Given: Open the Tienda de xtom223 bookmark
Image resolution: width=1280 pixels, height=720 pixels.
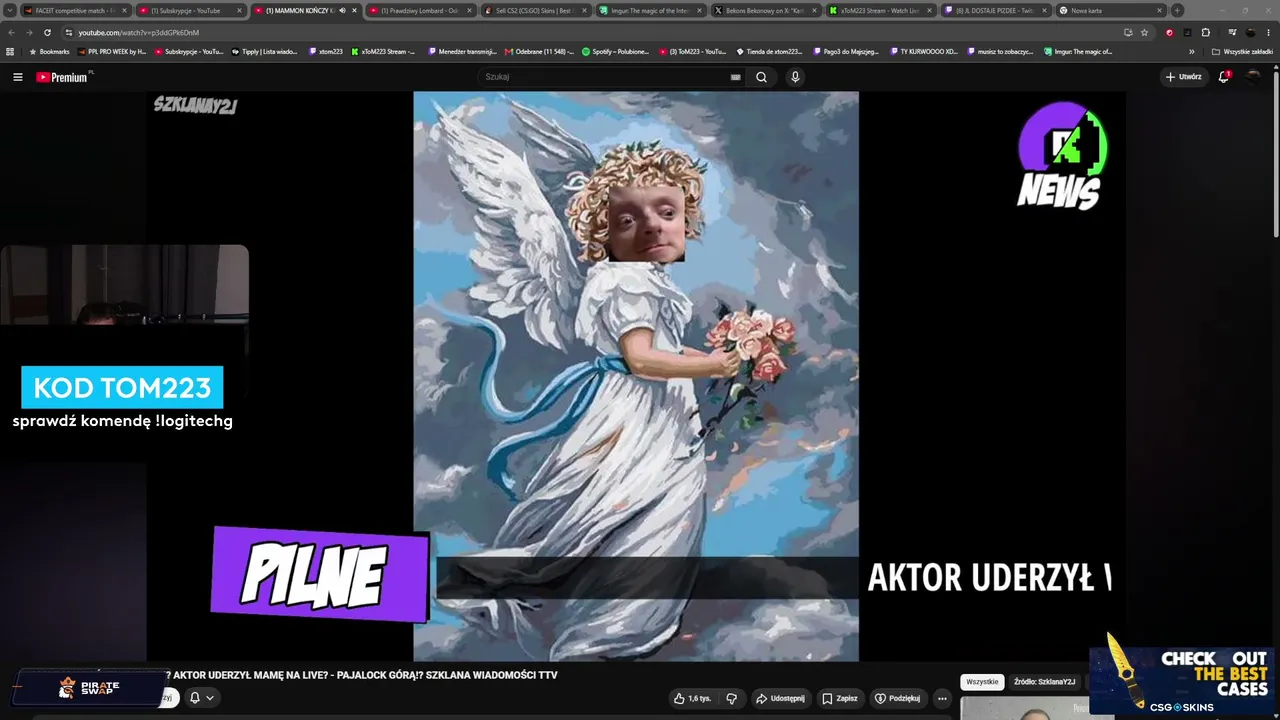Looking at the screenshot, I should coord(770,51).
